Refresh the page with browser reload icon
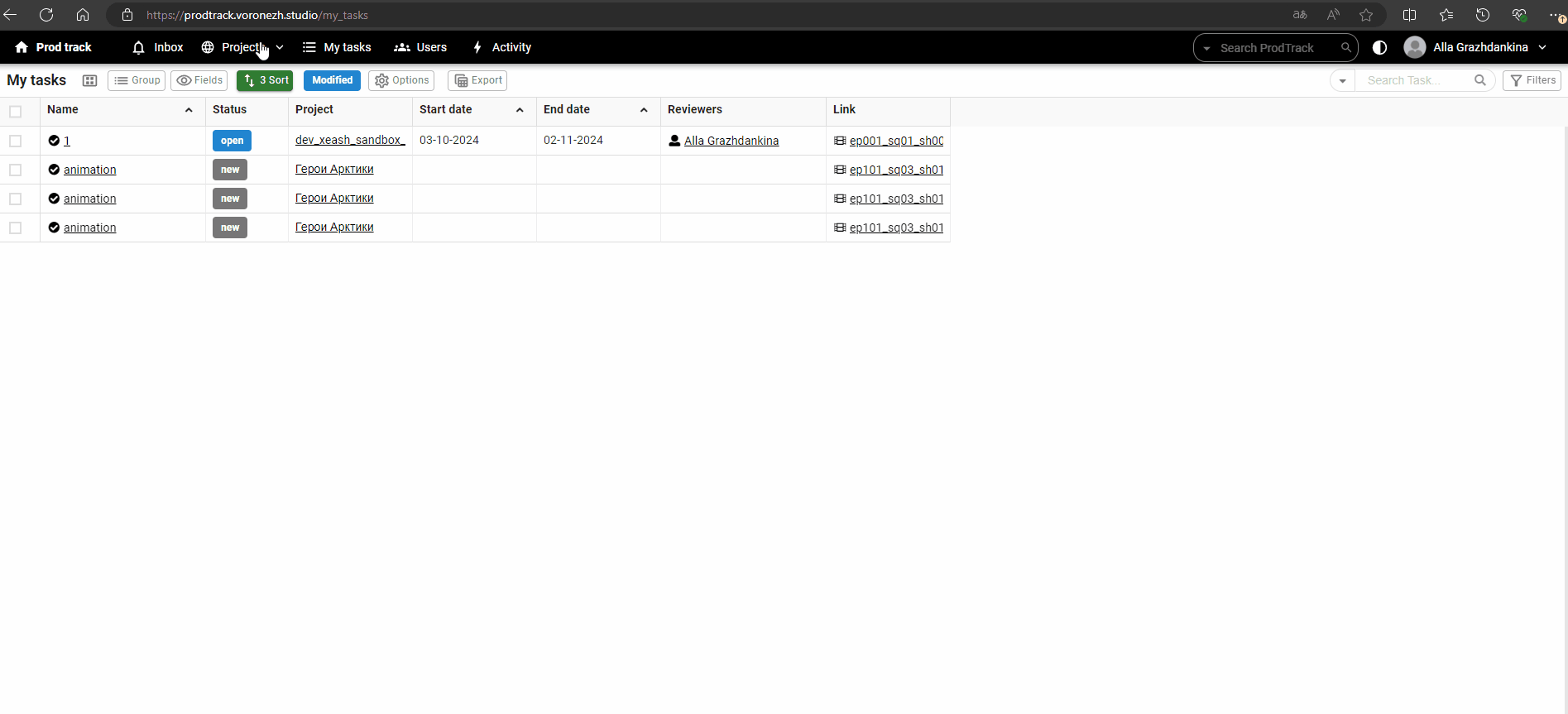The image size is (1568, 714). 46,15
